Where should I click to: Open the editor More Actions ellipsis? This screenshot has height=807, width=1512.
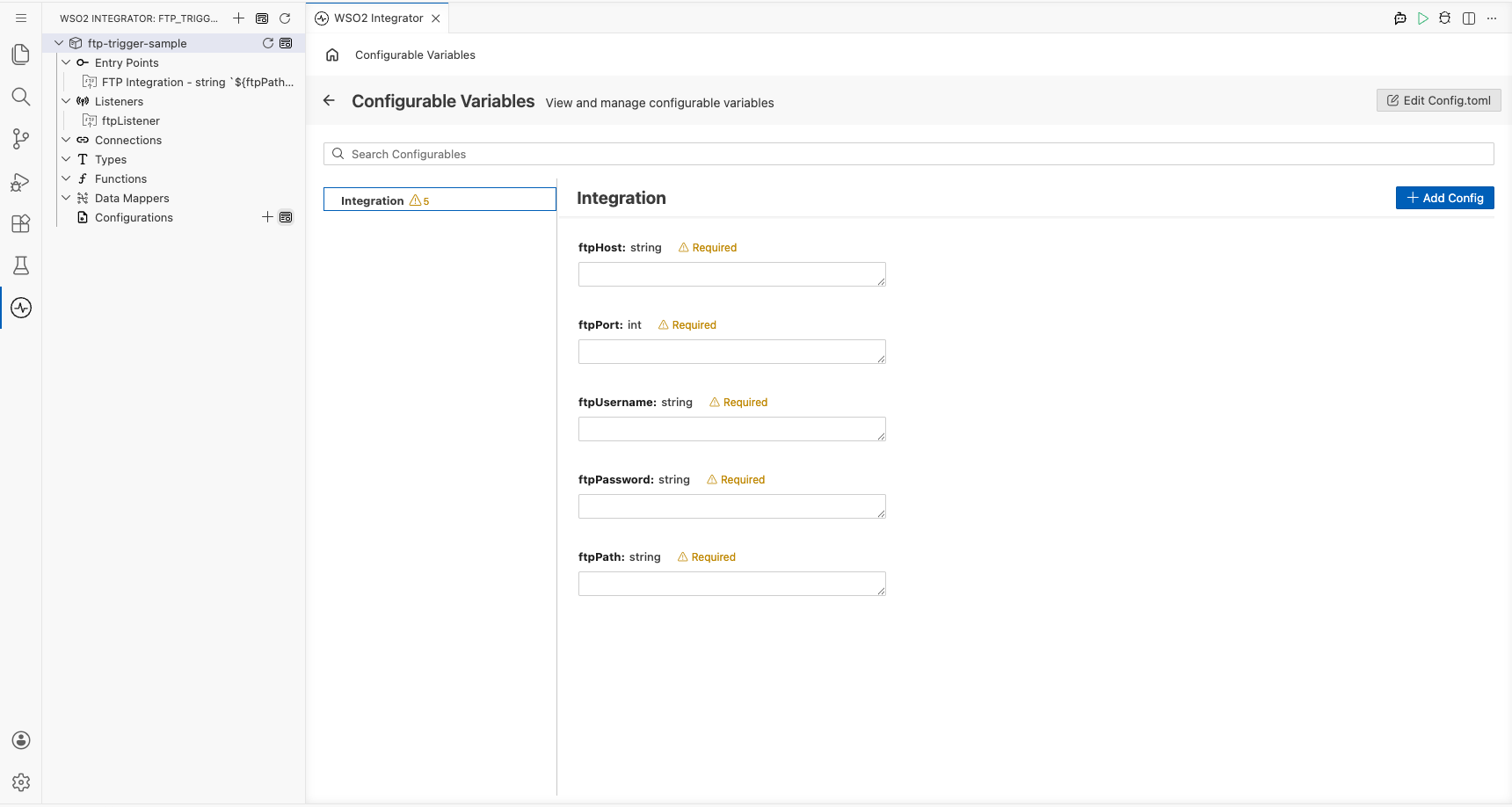pyautogui.click(x=1492, y=18)
